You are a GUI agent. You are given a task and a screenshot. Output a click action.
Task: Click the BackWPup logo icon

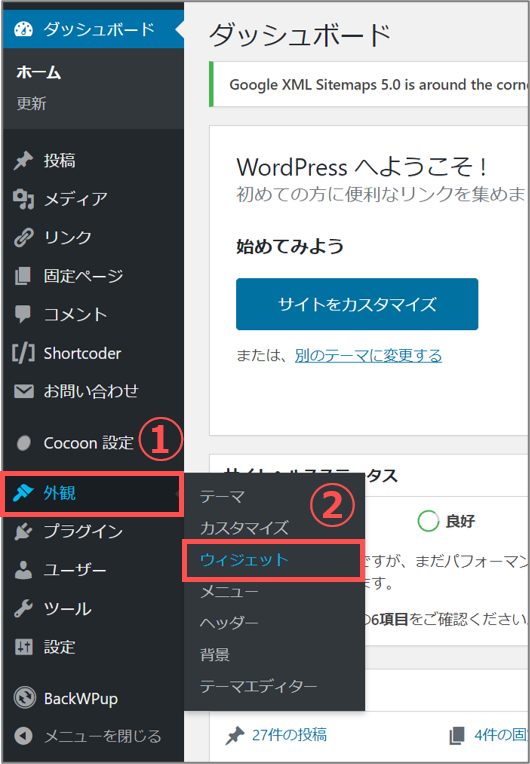click(x=24, y=698)
